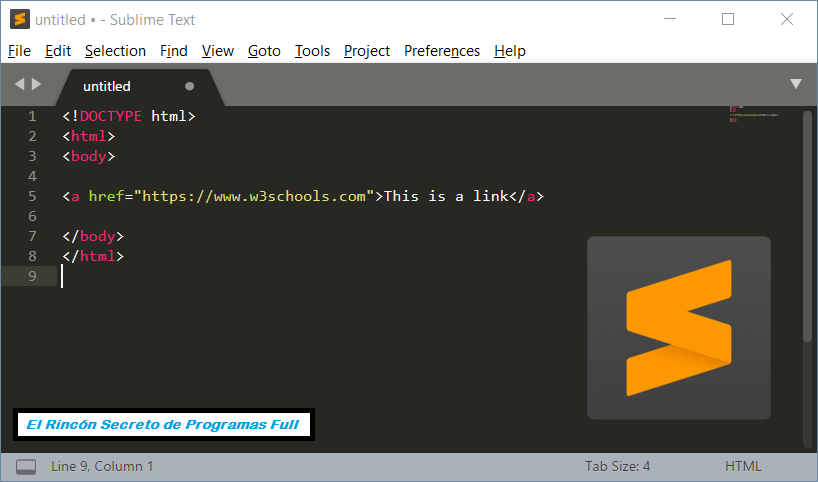This screenshot has width=818, height=482.
Task: Select the untitled tab
Action: (107, 86)
